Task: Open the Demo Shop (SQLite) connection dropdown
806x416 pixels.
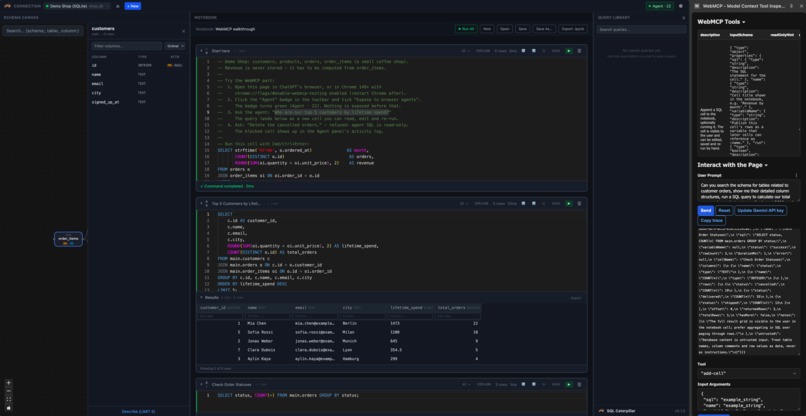Action: tap(77, 6)
